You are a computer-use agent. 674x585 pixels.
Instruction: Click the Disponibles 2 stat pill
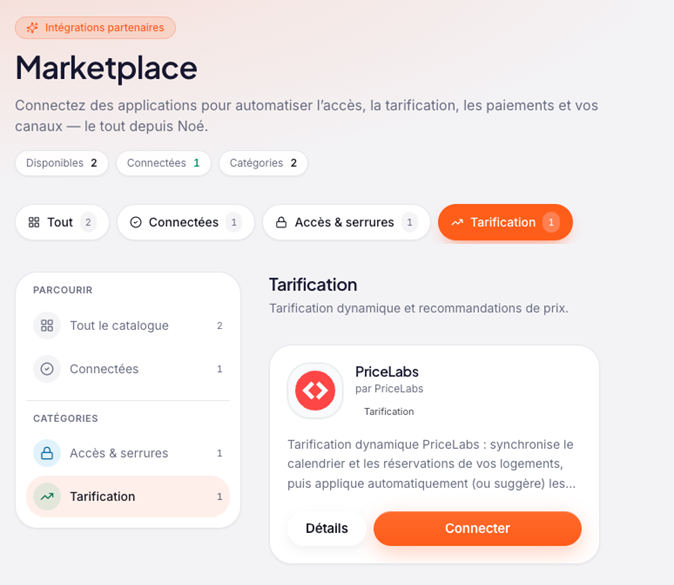click(61, 163)
